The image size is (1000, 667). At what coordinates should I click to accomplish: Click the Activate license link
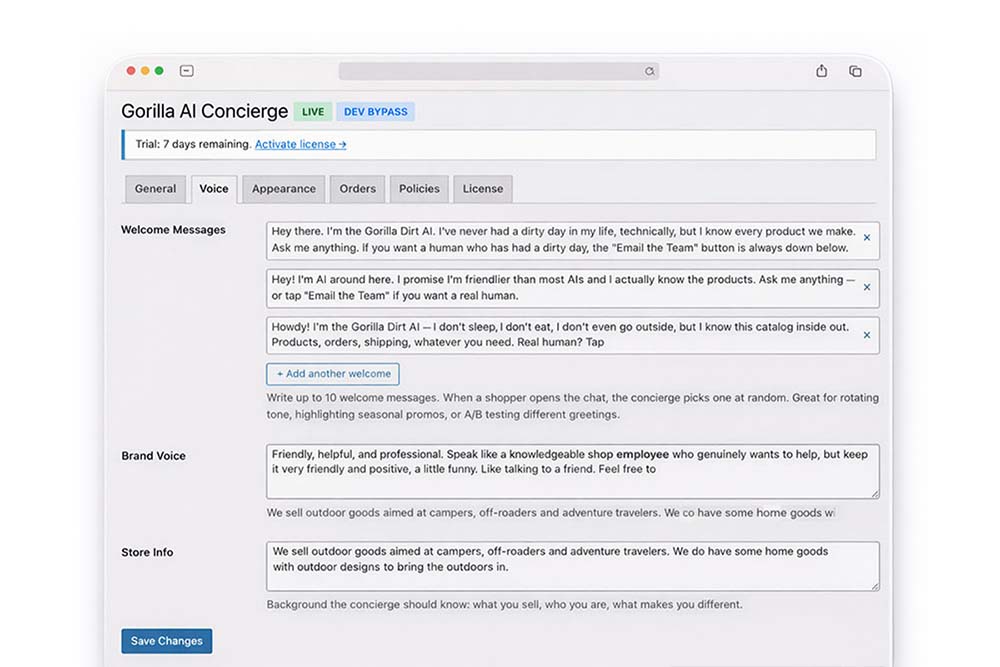[300, 144]
